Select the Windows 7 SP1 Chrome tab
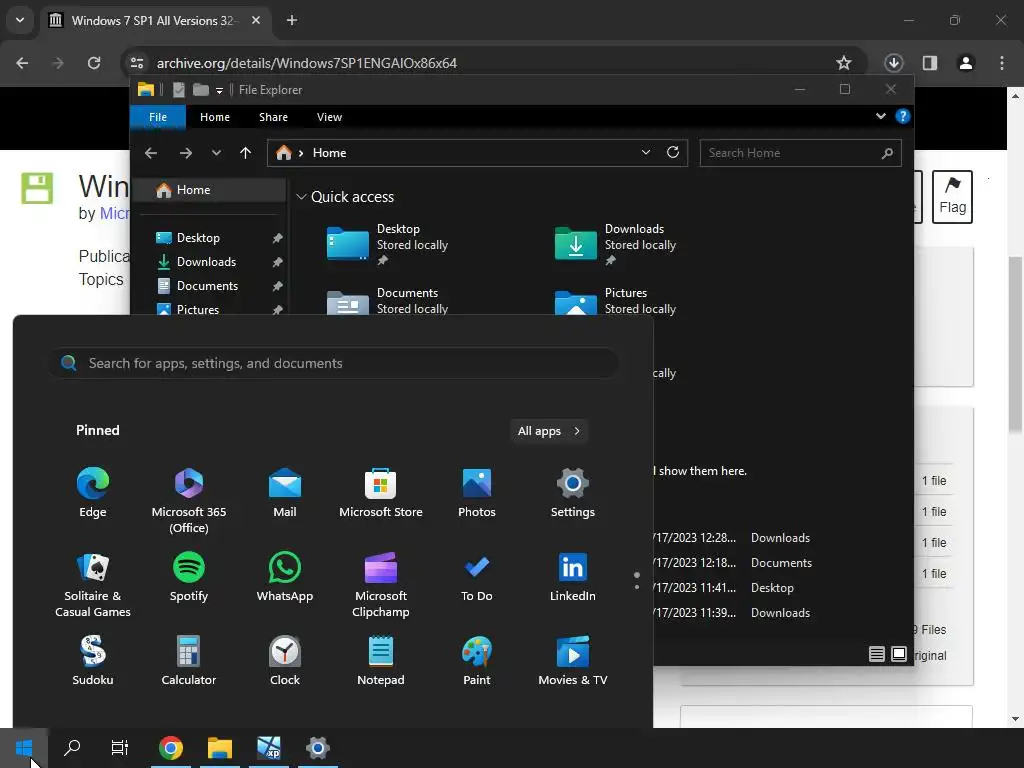 pos(155,21)
